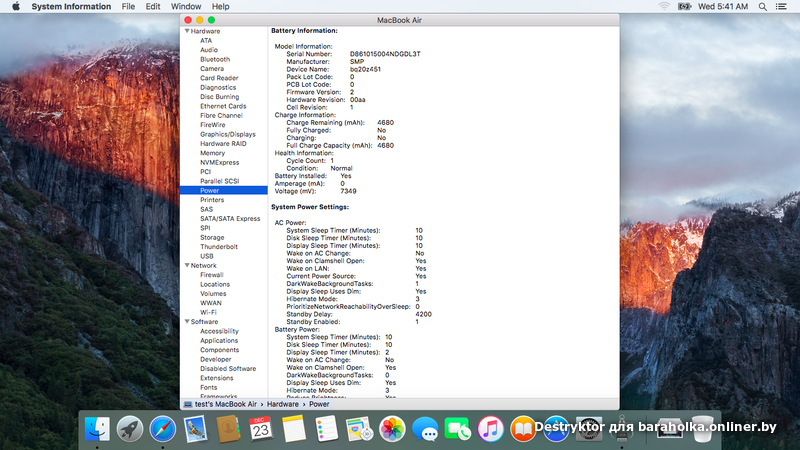Click Hardware in the bottom path bar
The height and width of the screenshot is (450, 800).
[x=283, y=404]
